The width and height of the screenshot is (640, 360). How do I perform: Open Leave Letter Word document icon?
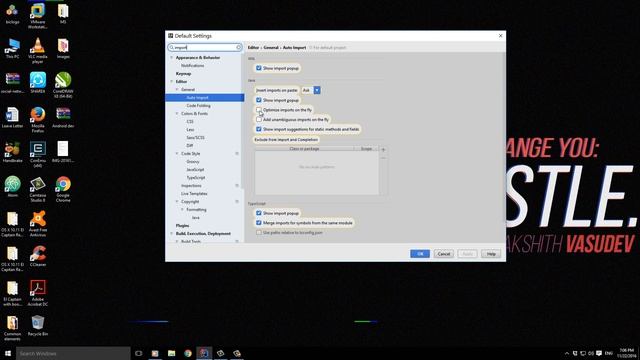[x=12, y=118]
